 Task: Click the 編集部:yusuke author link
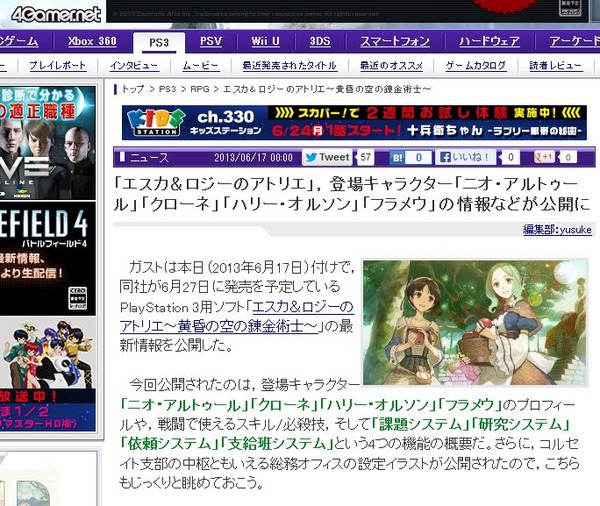tap(557, 230)
